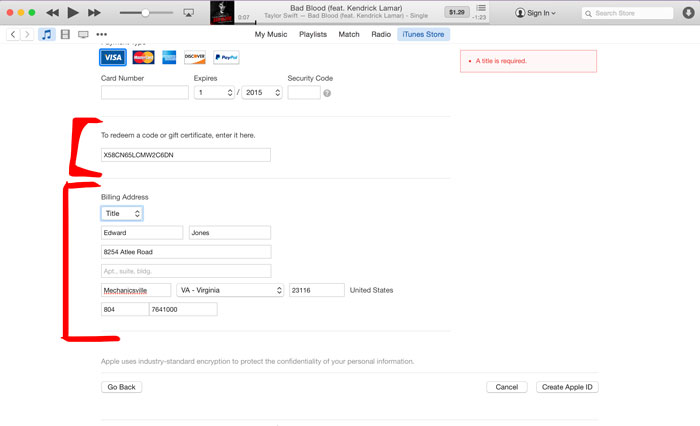
Task: Click the phone number field 7641000
Action: (x=183, y=309)
